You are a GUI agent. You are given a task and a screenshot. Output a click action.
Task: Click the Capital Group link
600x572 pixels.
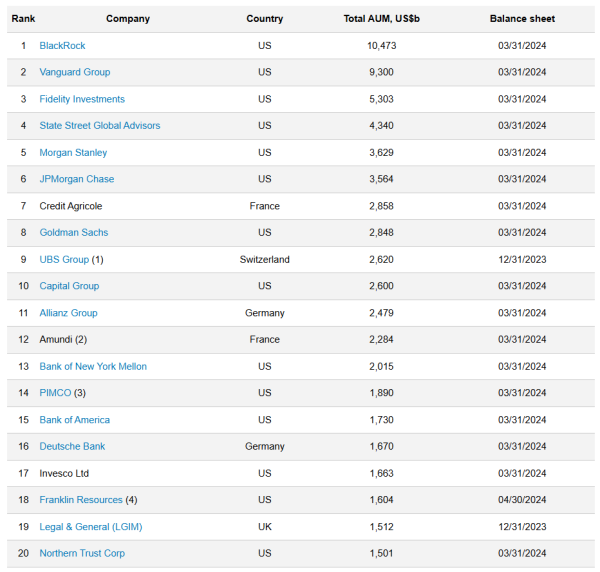pyautogui.click(x=69, y=286)
